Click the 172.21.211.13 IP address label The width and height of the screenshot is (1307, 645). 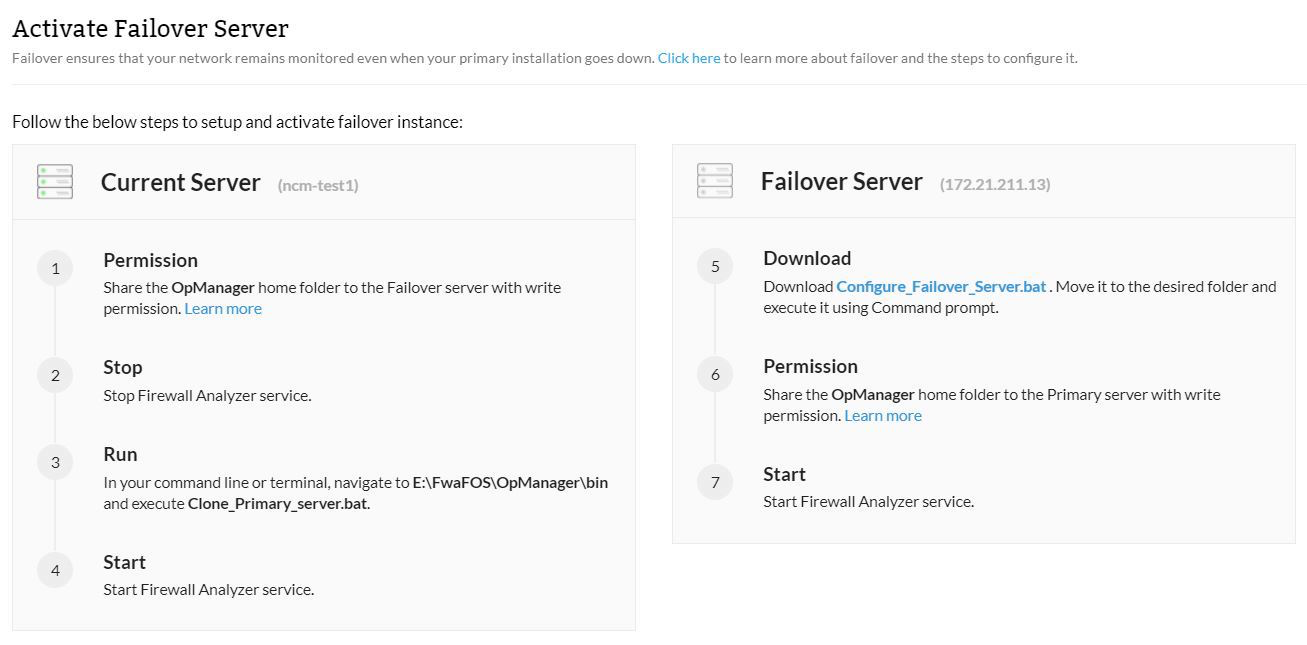tap(995, 184)
